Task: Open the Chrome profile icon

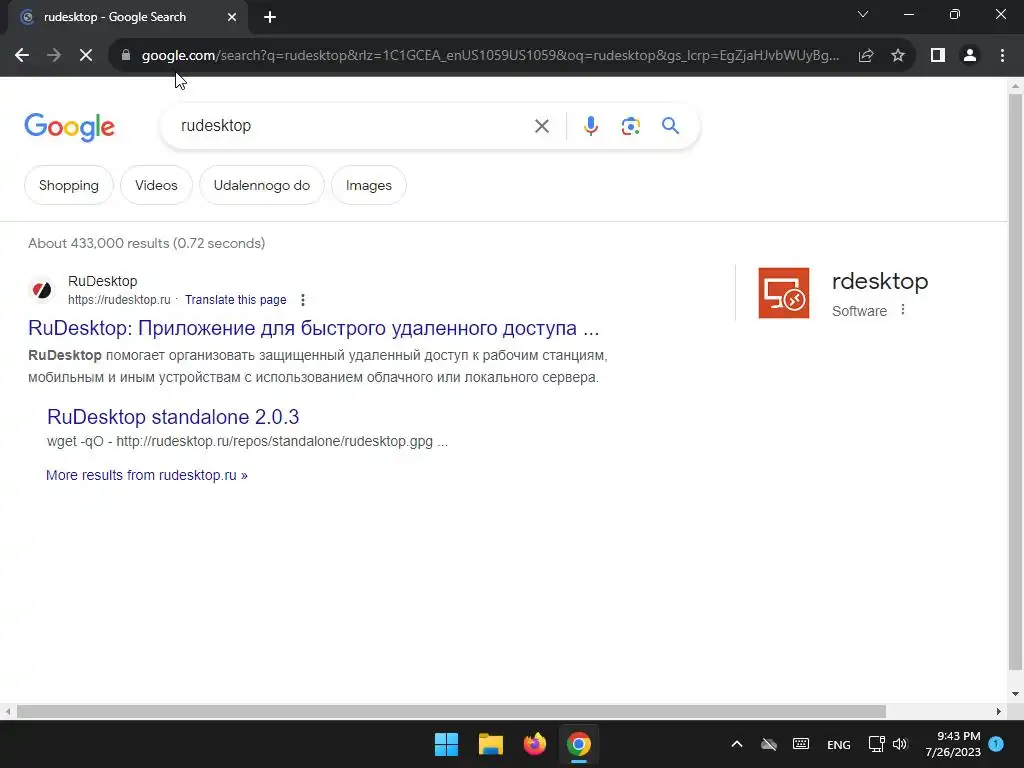Action: tap(970, 56)
